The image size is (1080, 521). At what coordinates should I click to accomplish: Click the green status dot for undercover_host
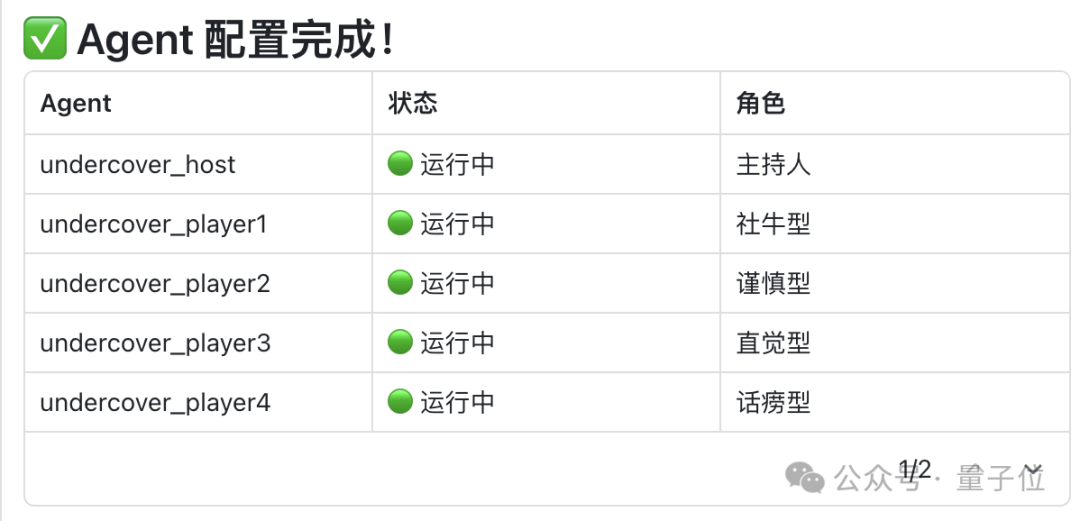399,164
